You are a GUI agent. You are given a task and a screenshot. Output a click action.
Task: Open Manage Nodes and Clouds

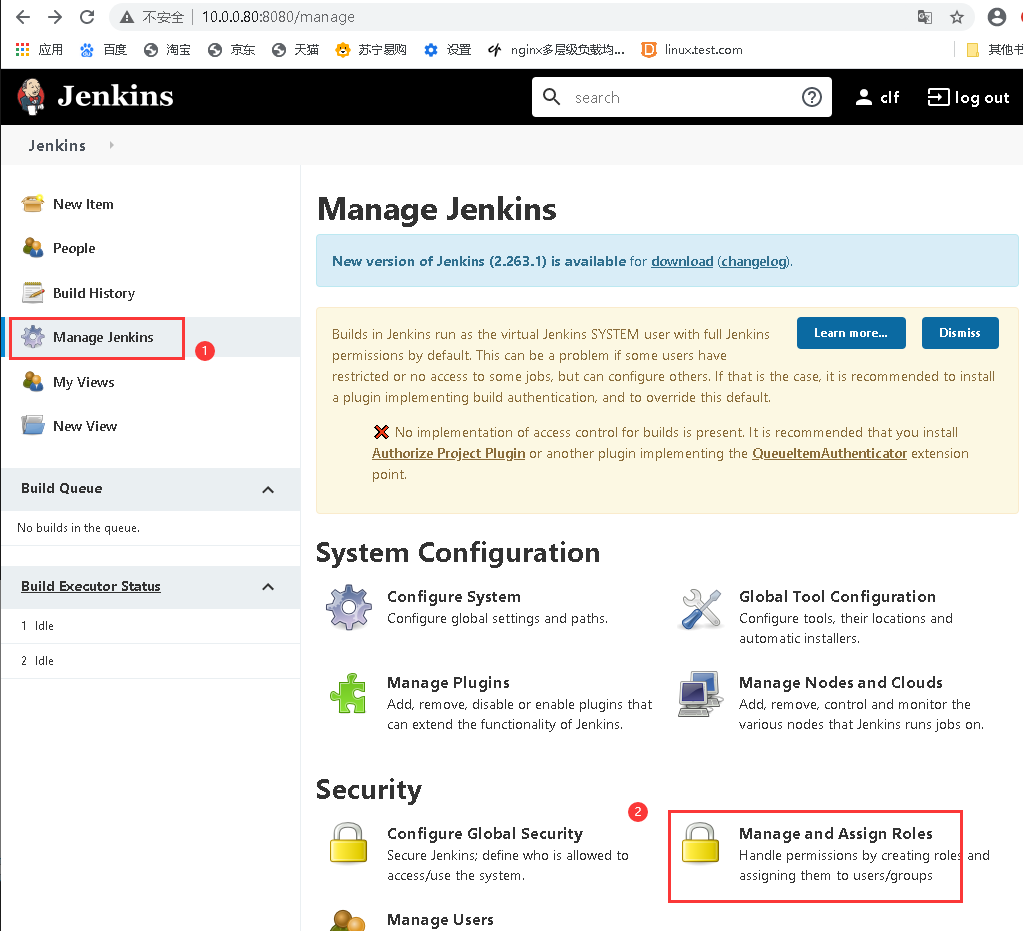[x=840, y=682]
